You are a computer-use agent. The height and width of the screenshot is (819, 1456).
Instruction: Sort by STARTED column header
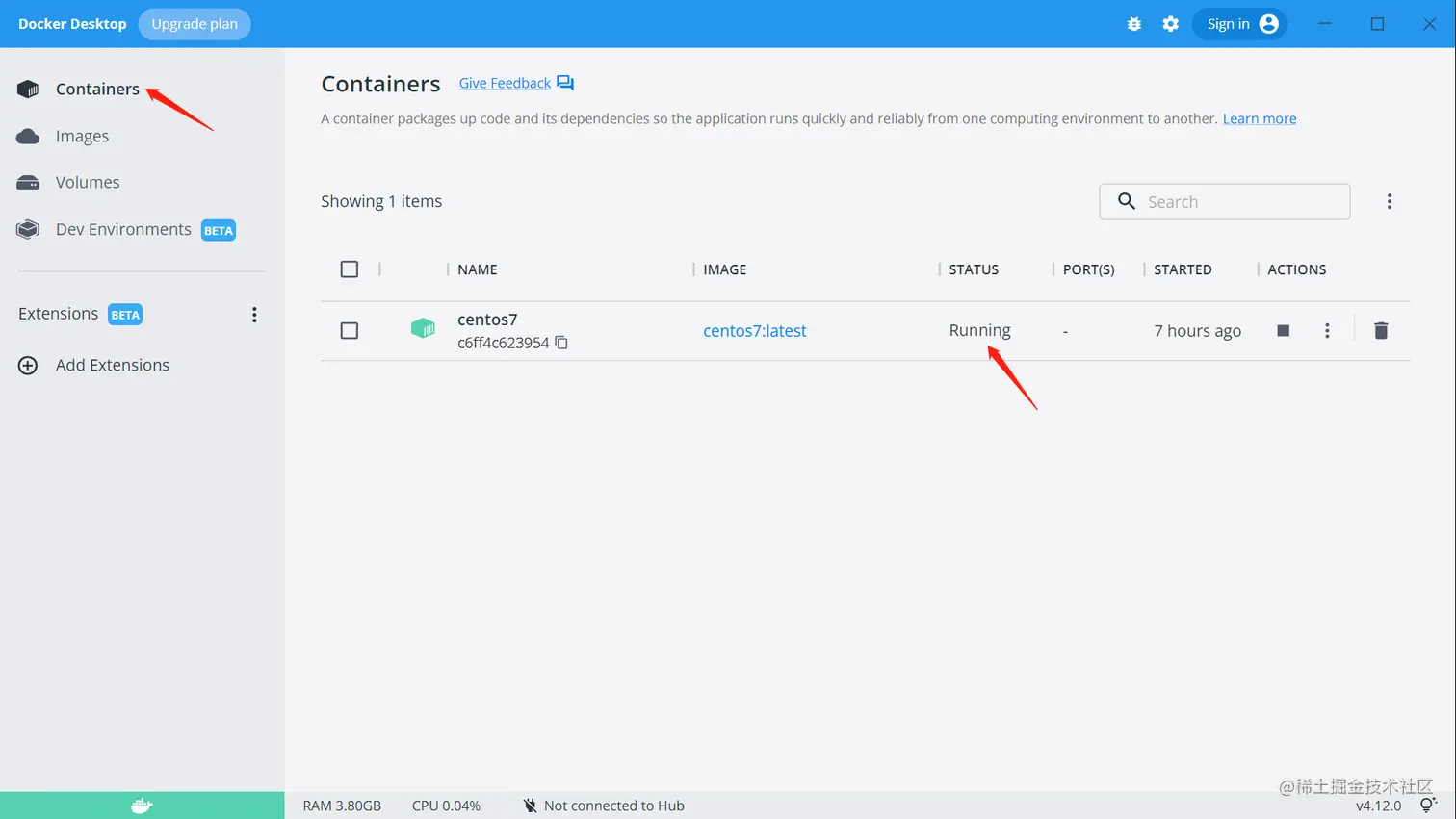1183,270
